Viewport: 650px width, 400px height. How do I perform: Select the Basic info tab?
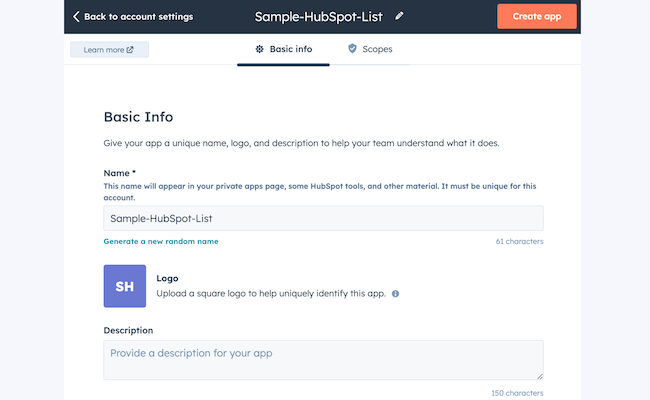coord(284,49)
